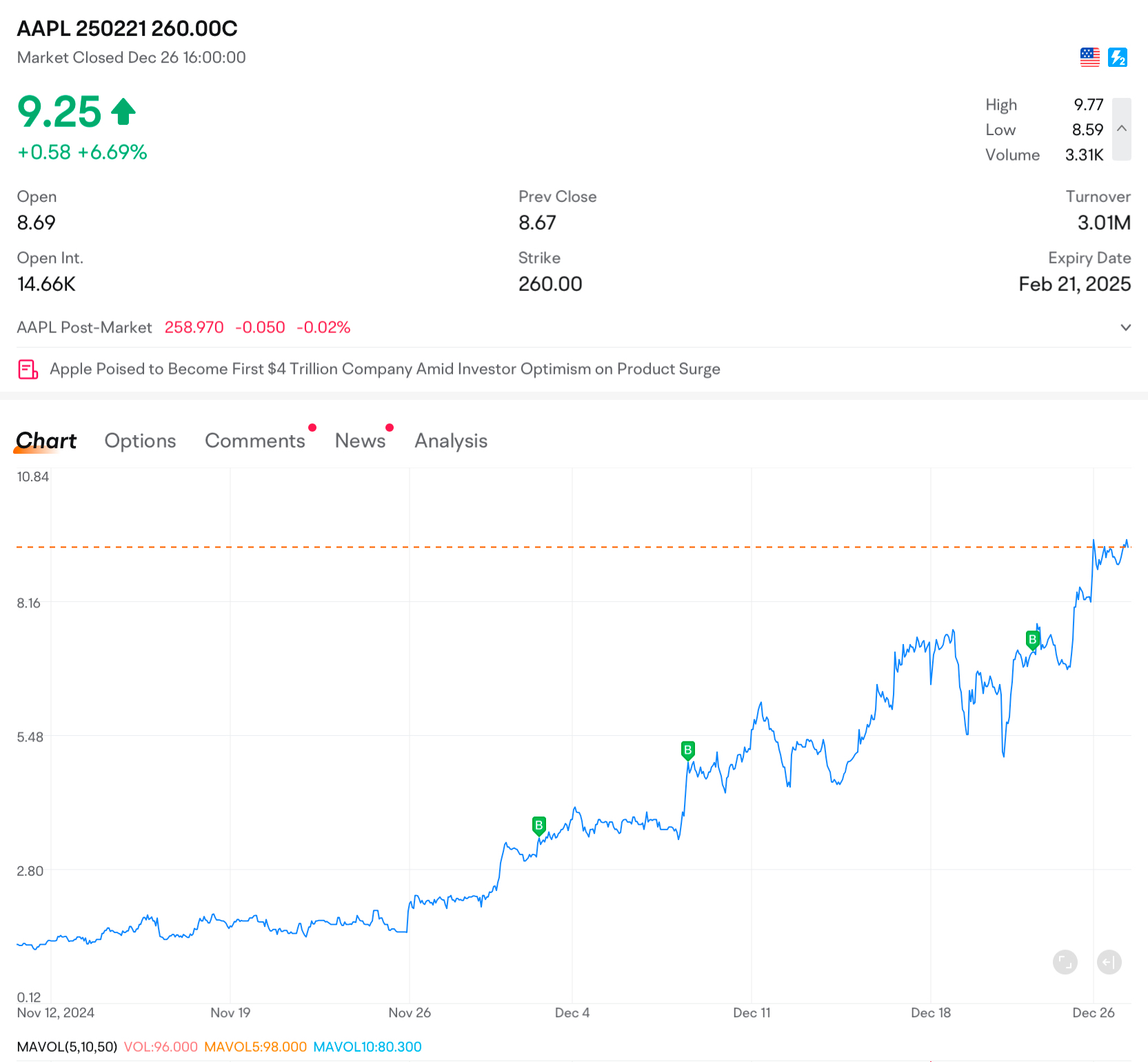The height and width of the screenshot is (1062, 1148).
Task: Open the pink news document icon
Action: [28, 370]
